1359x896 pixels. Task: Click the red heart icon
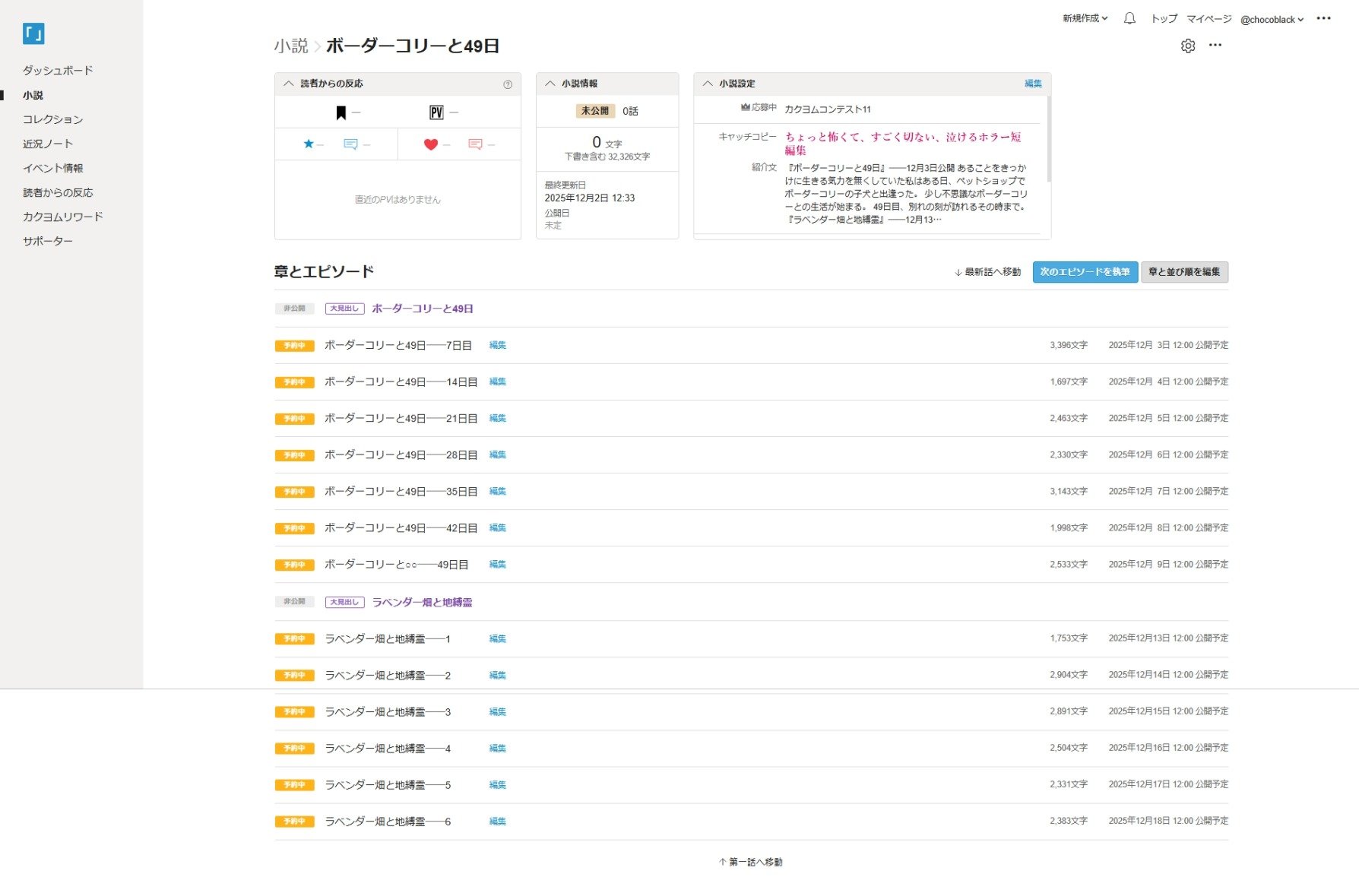[430, 144]
